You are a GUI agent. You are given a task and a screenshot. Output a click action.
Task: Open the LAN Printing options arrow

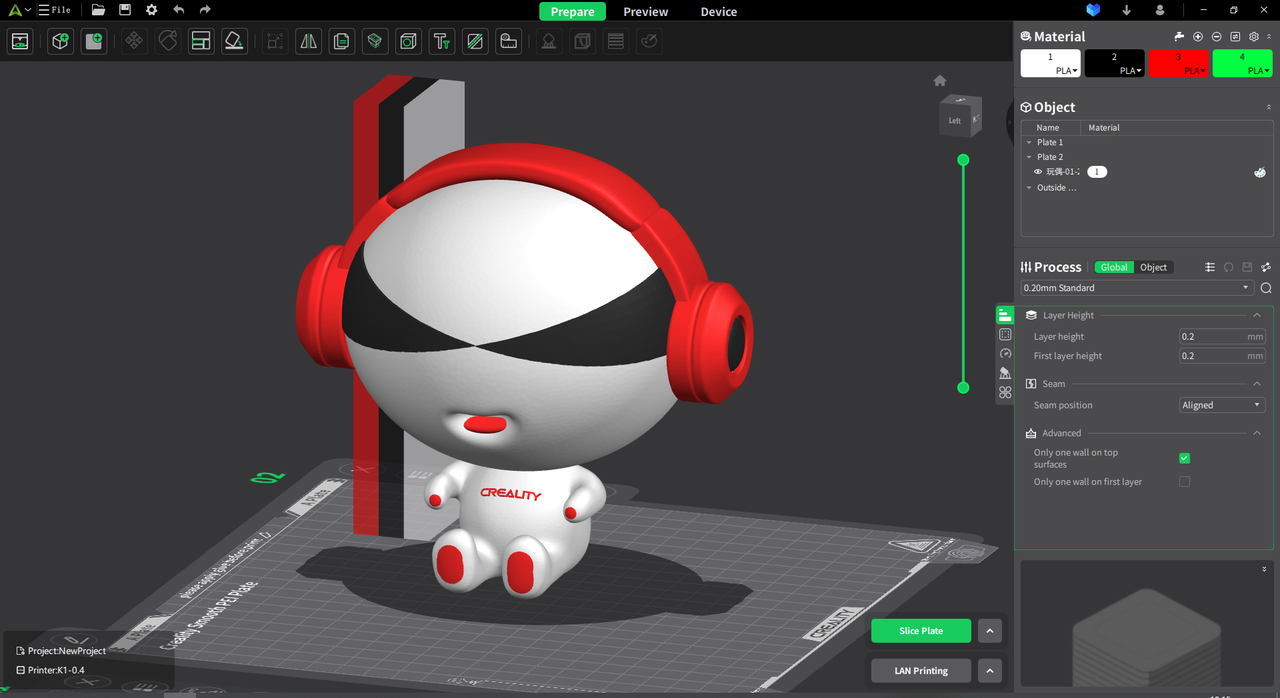(x=989, y=671)
